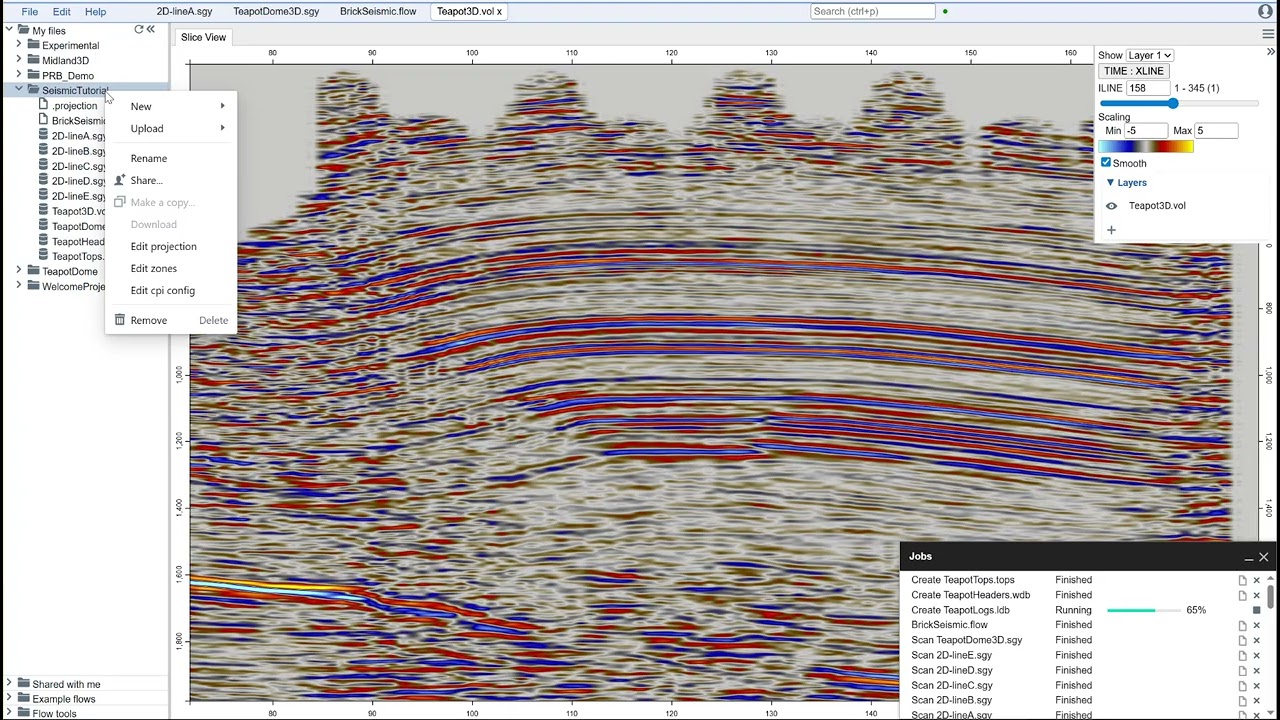Open log for BrickSeismic.flow job
This screenshot has width=1280, height=720.
coord(1243,625)
